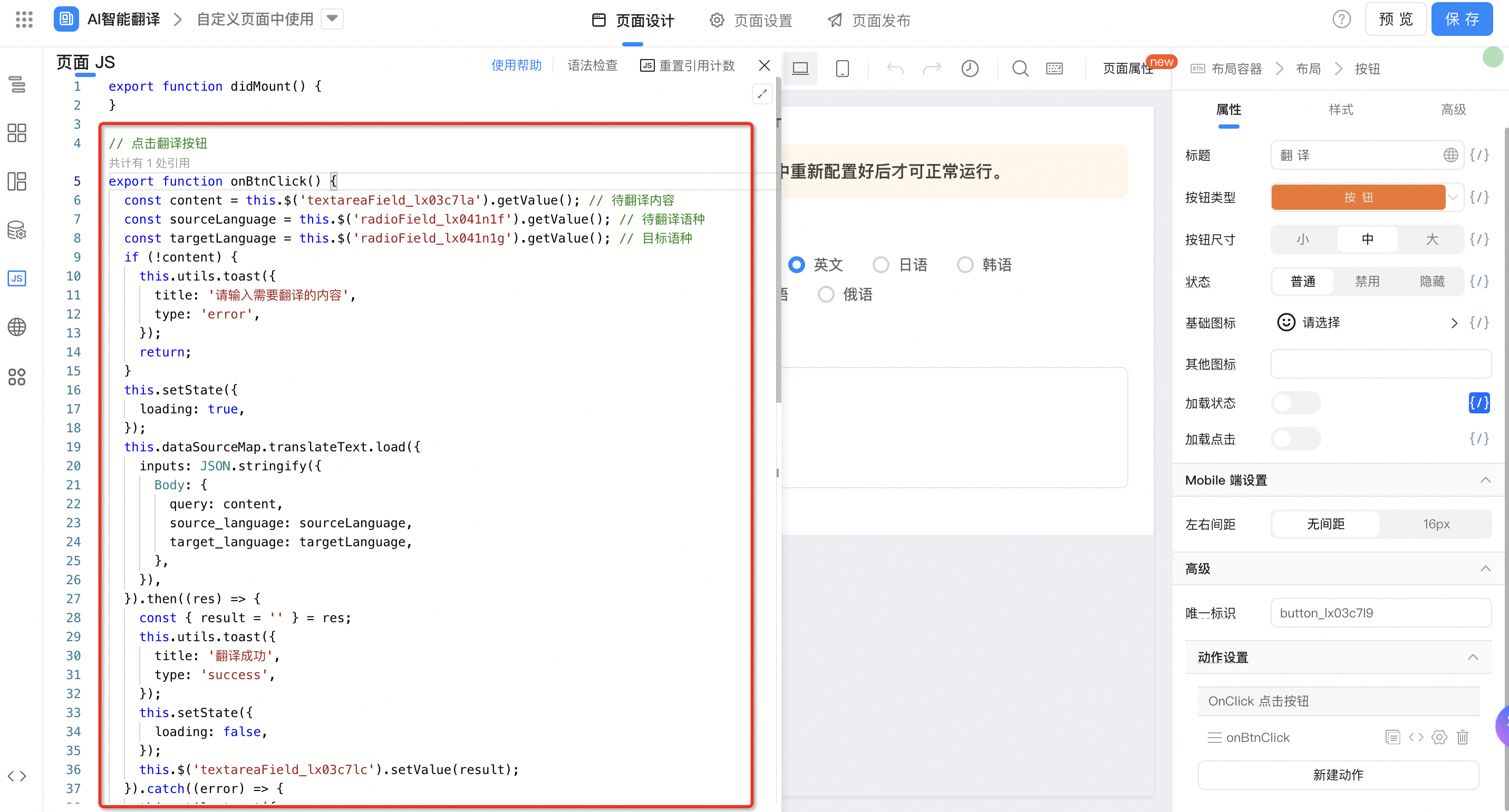Switch to desktop preview device icon
Screen dimensions: 1509x812
[x=800, y=69]
